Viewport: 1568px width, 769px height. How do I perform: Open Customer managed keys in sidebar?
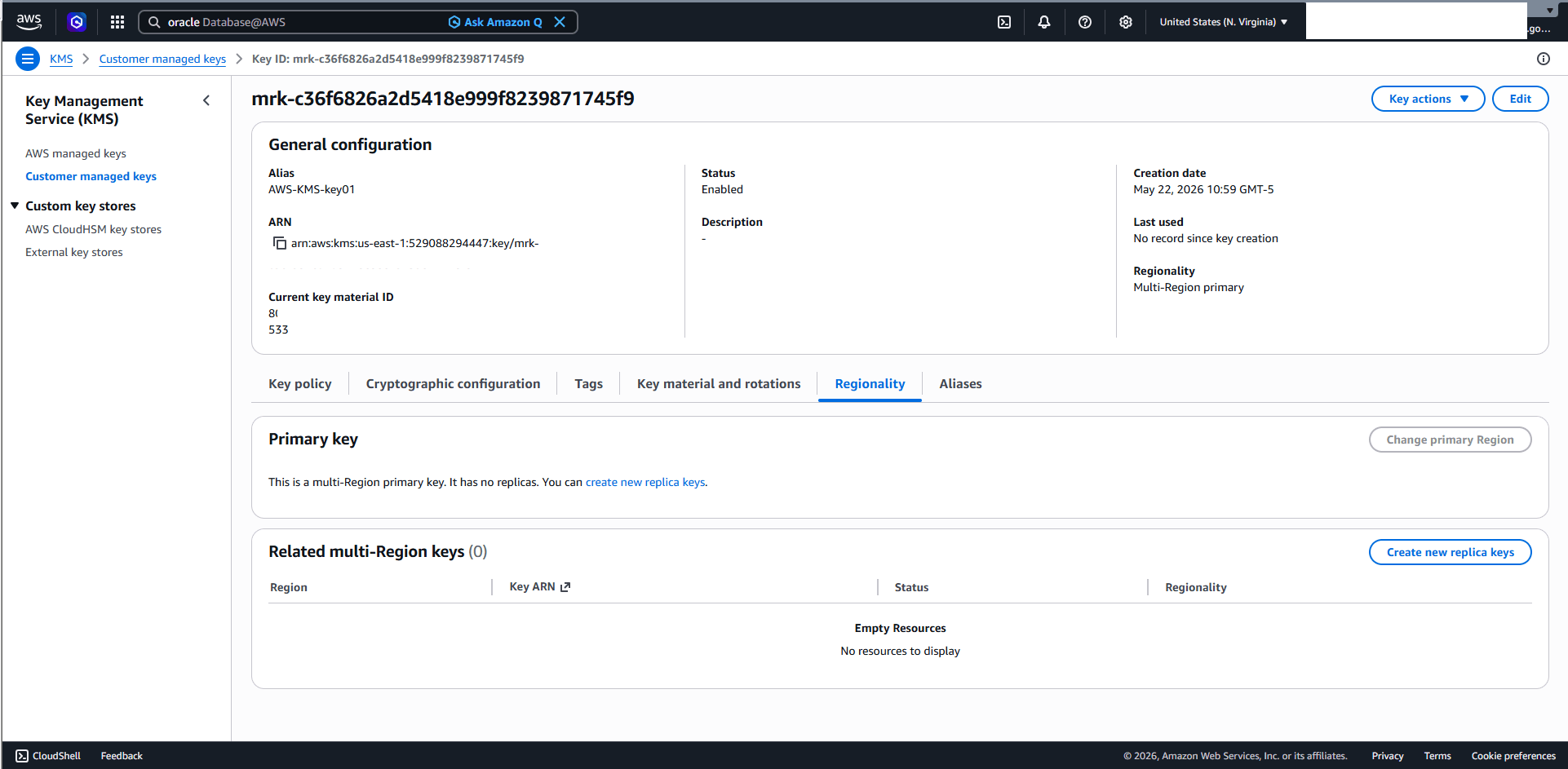click(91, 176)
